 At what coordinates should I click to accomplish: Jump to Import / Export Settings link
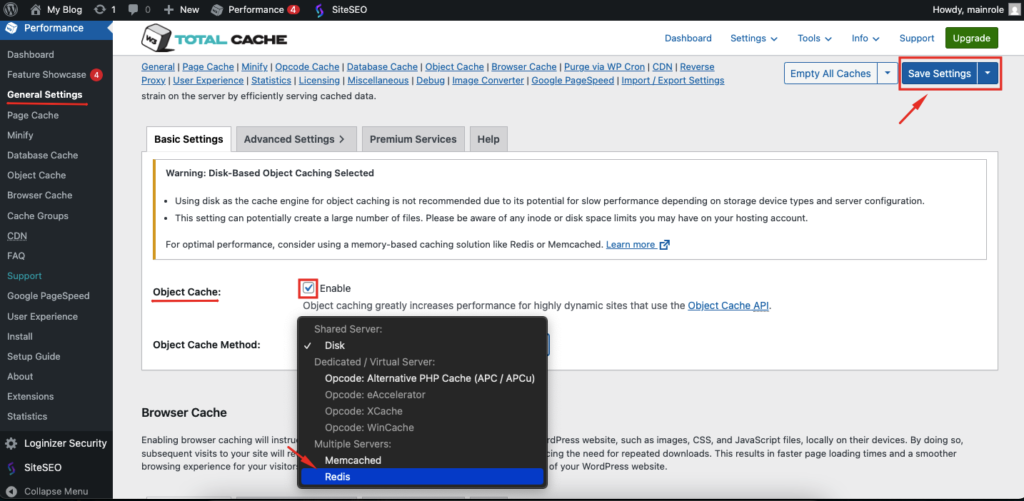click(x=673, y=80)
